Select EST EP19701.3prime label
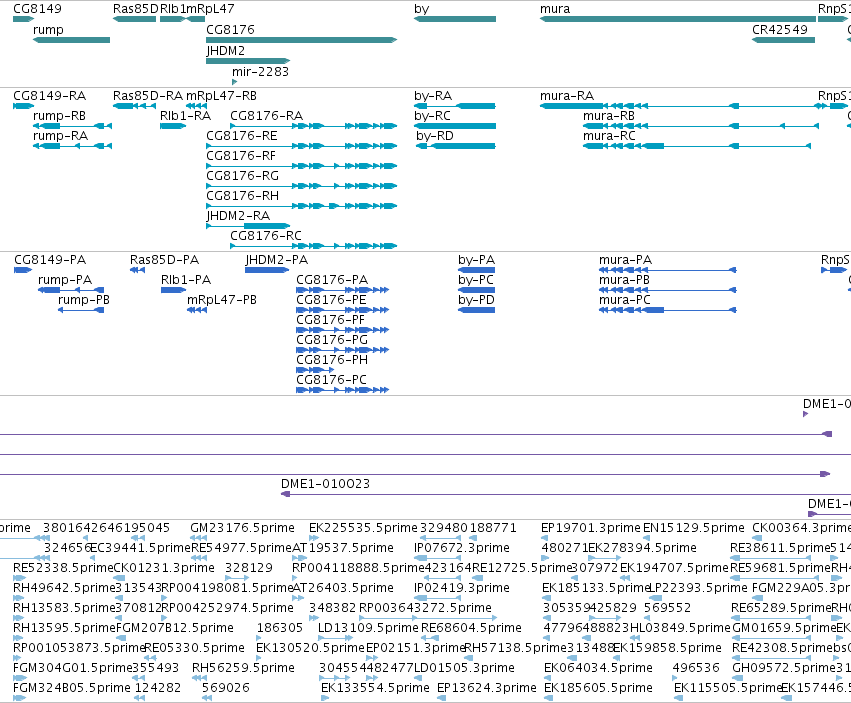This screenshot has width=851, height=703. coord(591,528)
